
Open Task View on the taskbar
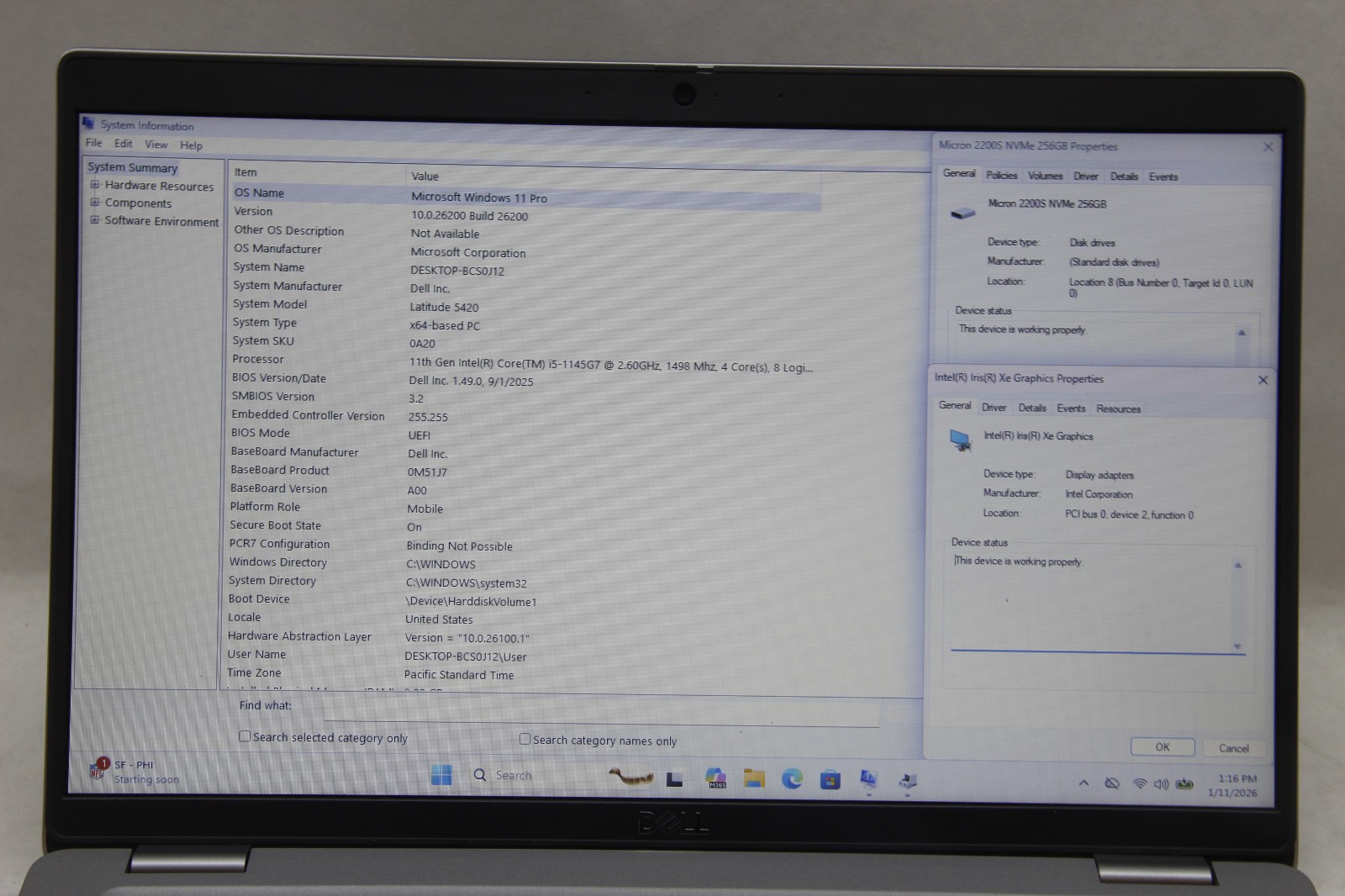[674, 778]
